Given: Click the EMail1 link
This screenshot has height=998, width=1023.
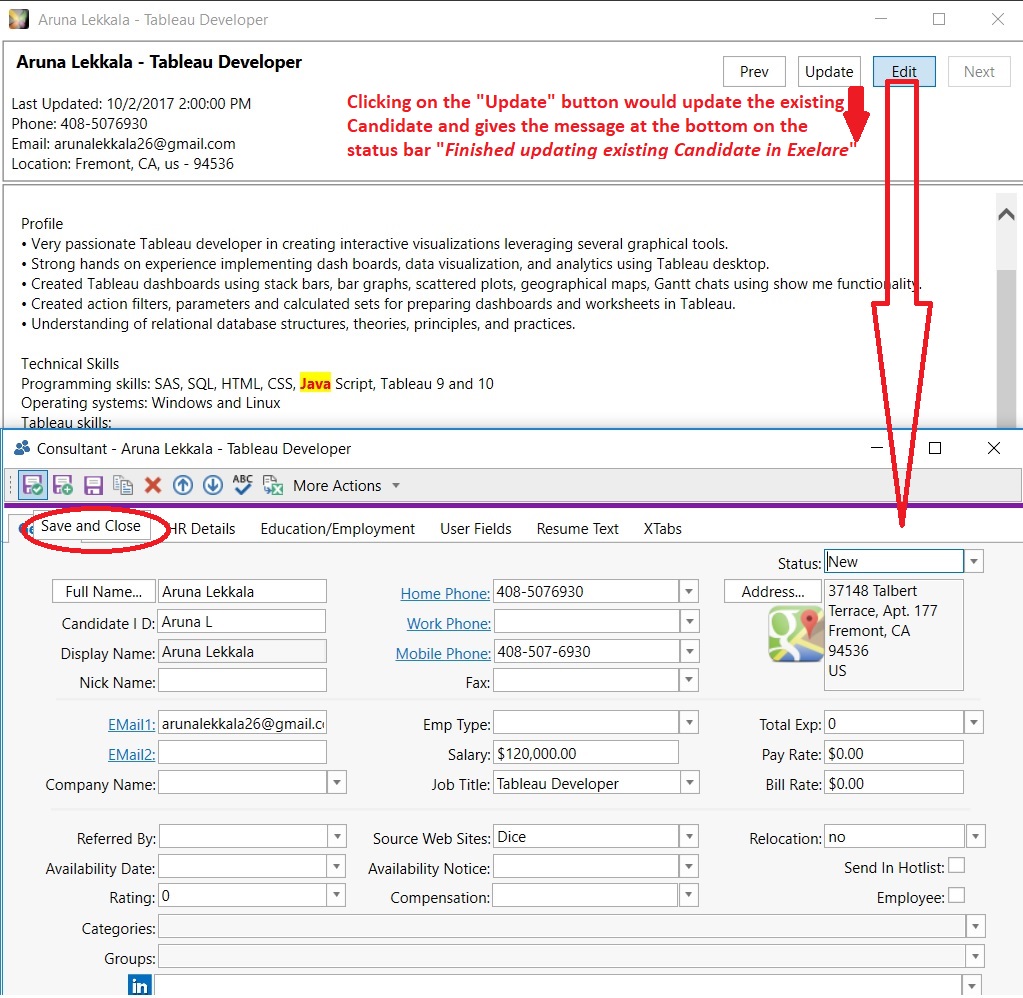Looking at the screenshot, I should (x=131, y=725).
